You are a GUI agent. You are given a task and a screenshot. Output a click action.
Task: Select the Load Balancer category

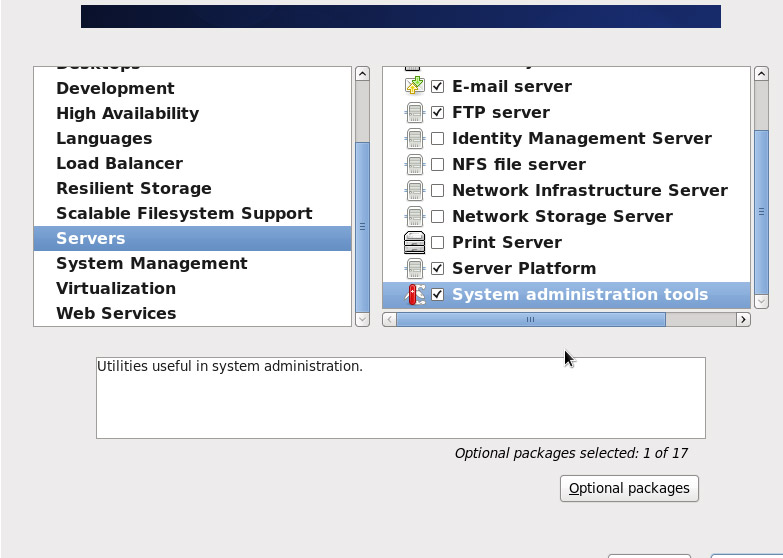193,163
